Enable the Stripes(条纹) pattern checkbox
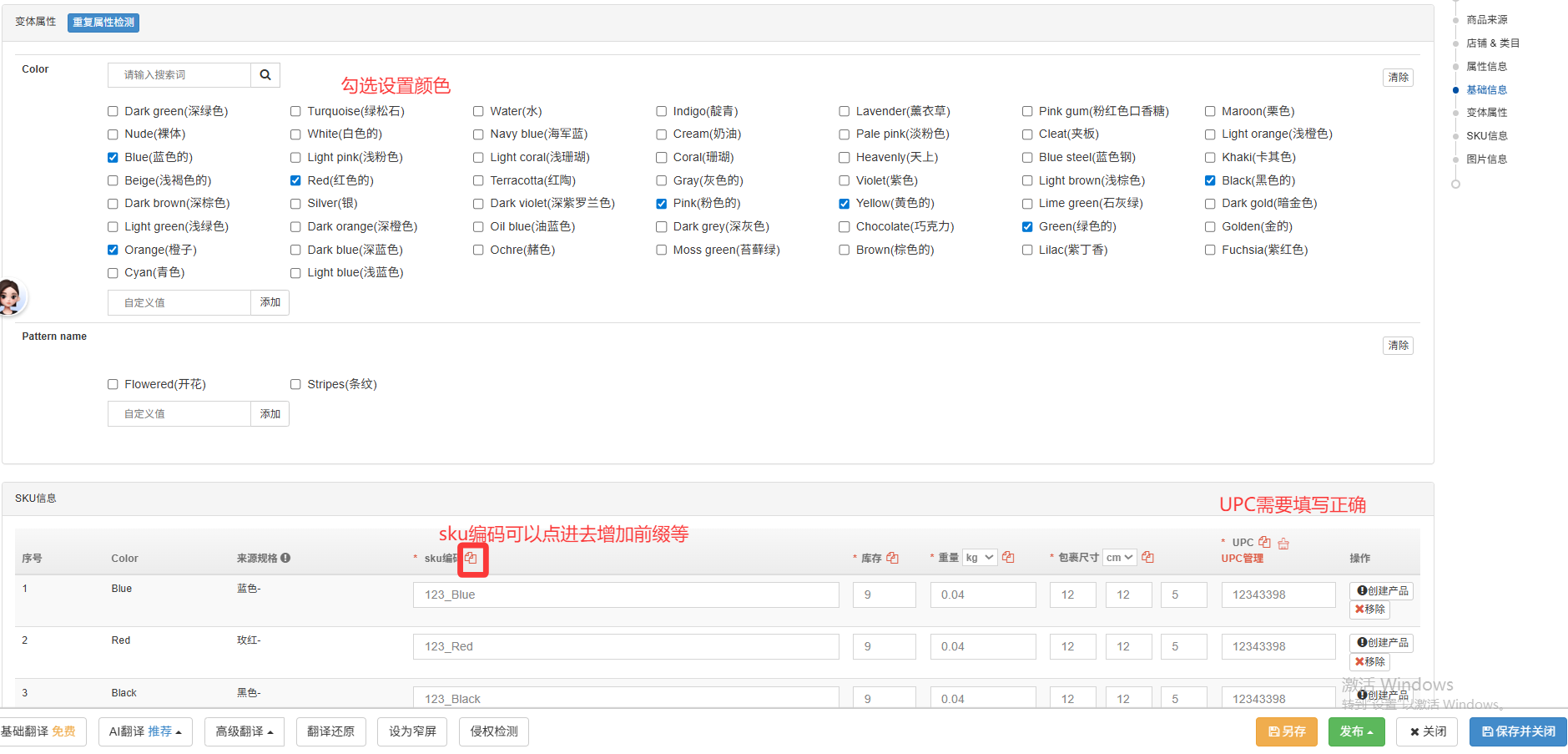1568x754 pixels. click(x=295, y=384)
